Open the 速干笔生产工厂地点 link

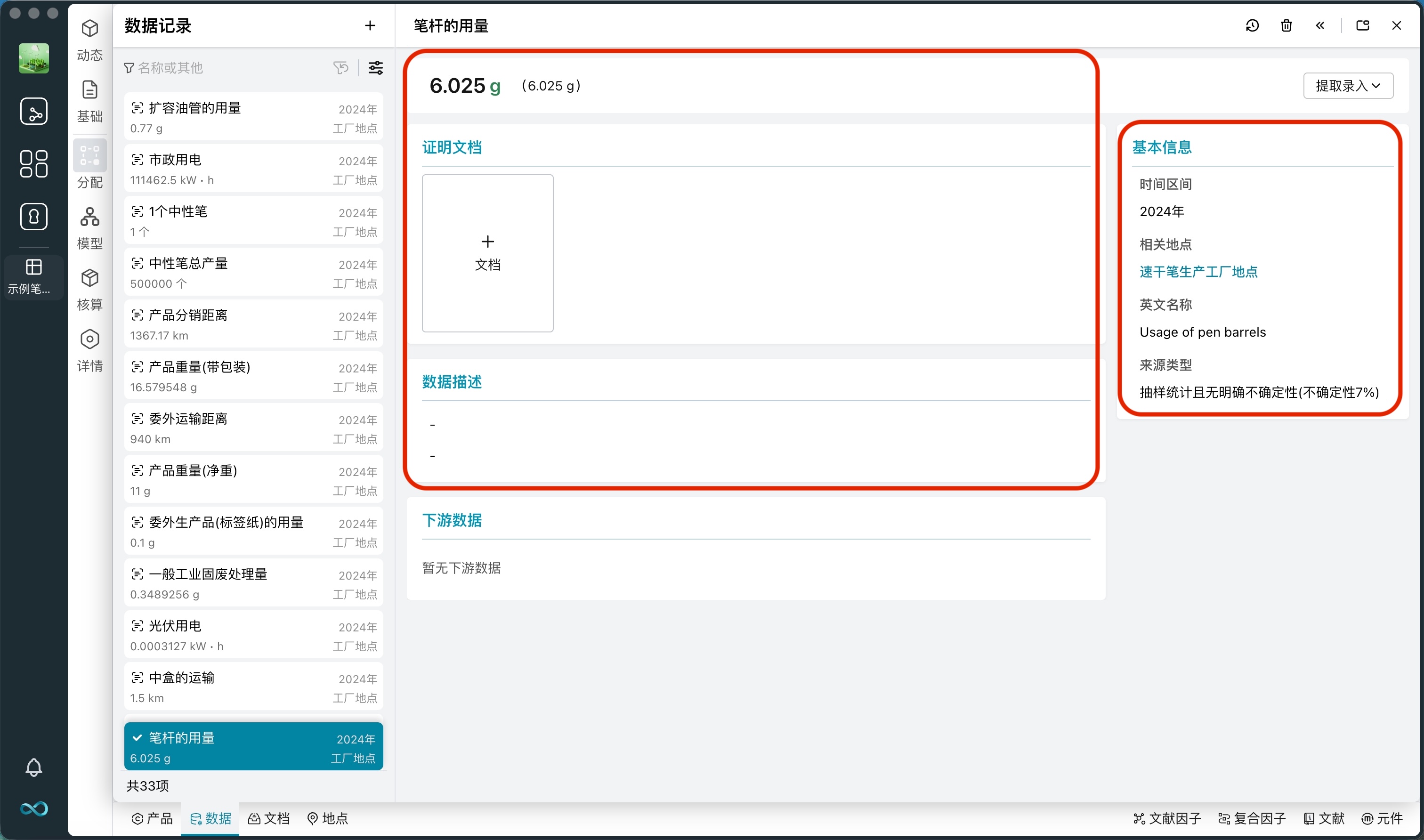(x=1198, y=272)
